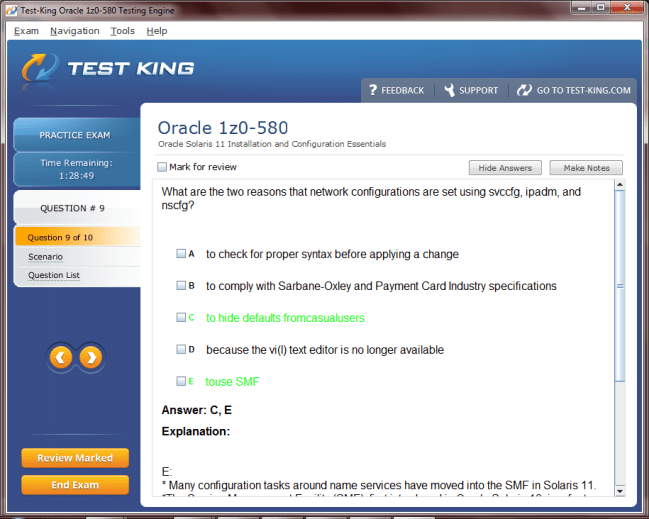The image size is (649, 519).
Task: Tick answer option B checkbox
Action: tap(181, 286)
